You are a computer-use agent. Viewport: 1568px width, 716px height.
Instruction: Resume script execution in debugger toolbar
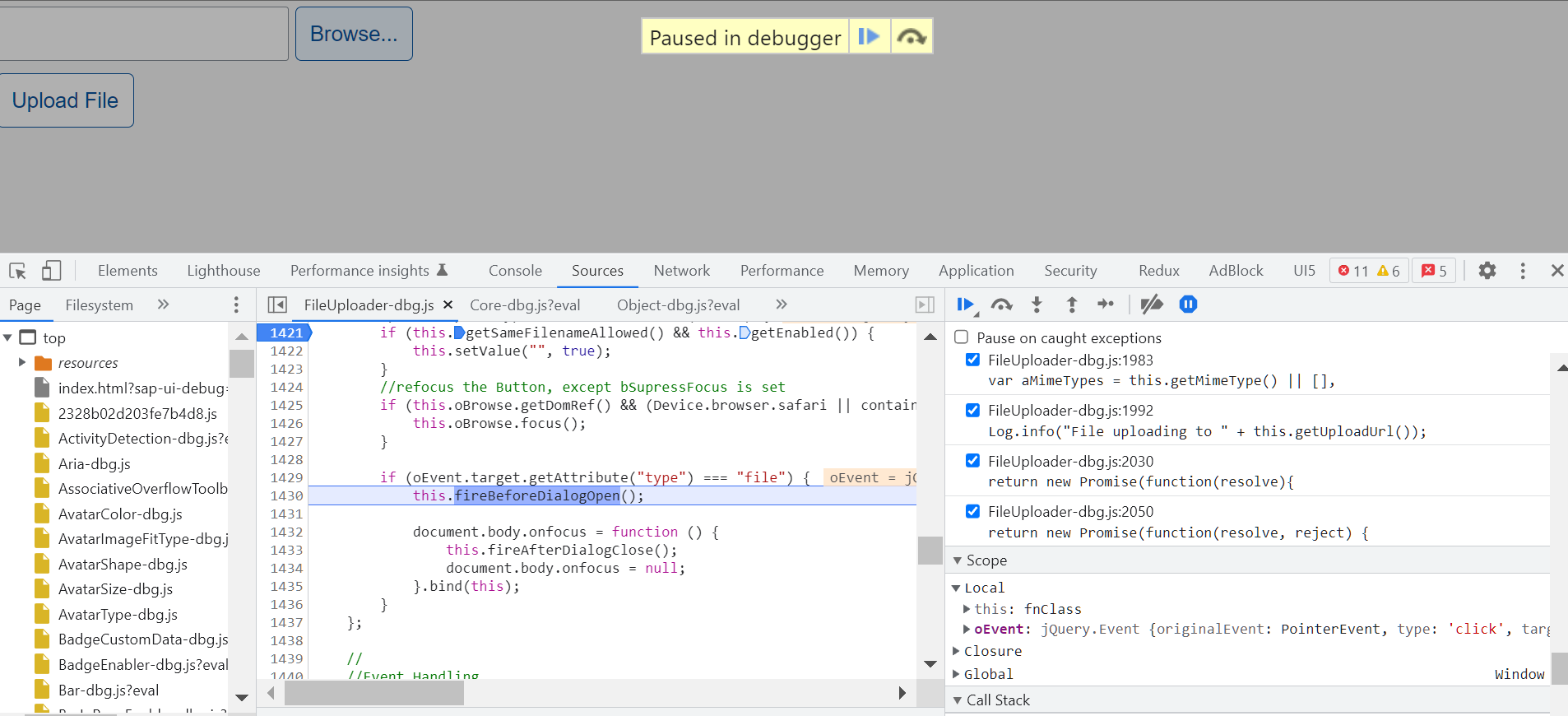pyautogui.click(x=965, y=305)
